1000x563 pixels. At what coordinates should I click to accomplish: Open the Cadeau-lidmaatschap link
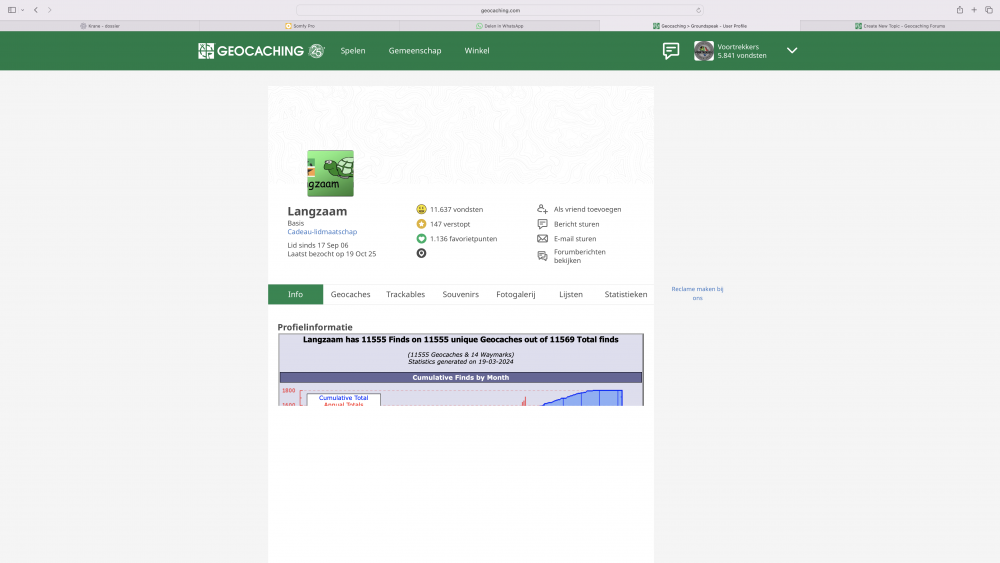click(322, 231)
